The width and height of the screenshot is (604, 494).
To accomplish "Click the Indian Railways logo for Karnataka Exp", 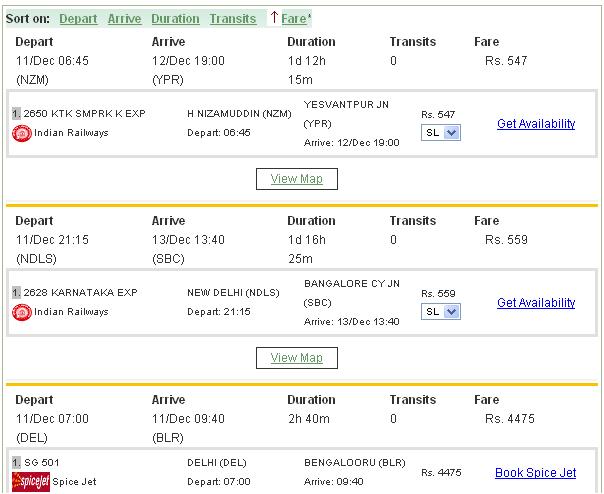I will click(x=20, y=312).
